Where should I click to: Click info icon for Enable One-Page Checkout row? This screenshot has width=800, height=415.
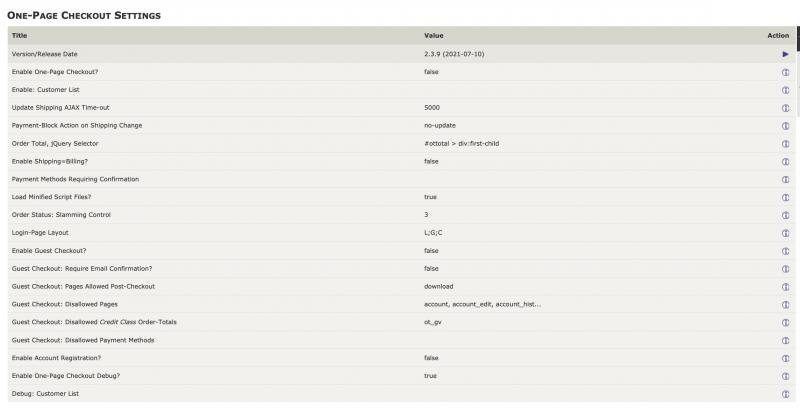tap(785, 72)
